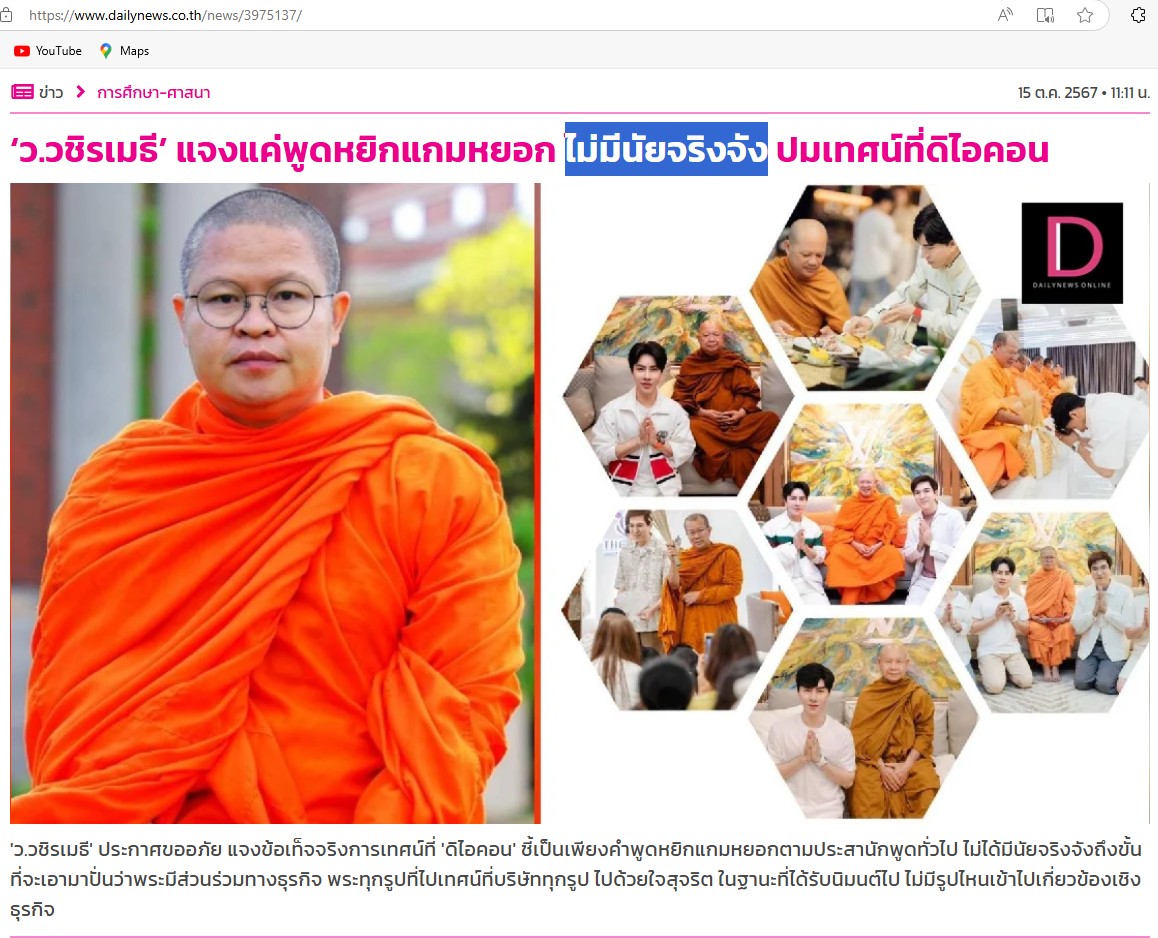
Task: Open the Maps bookmark
Action: 125,51
